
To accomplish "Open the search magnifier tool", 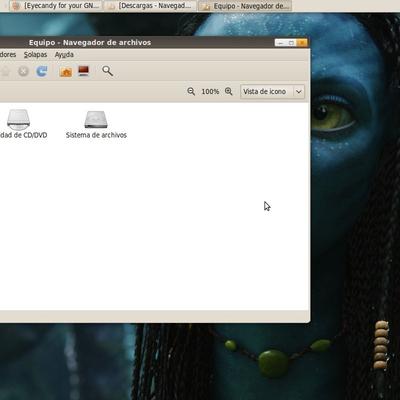I will (x=107, y=71).
